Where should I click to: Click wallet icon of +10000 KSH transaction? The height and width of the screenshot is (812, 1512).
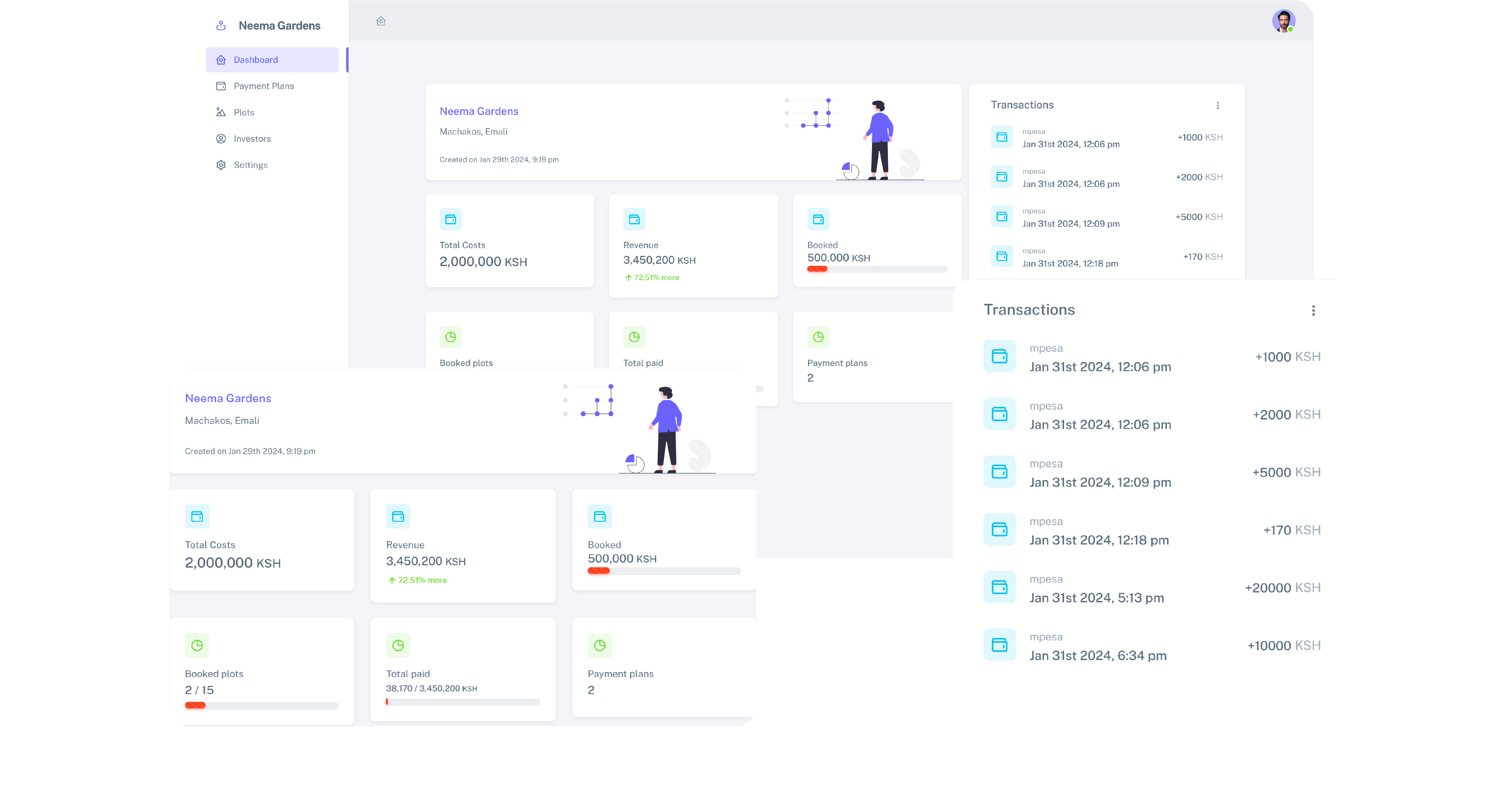(999, 645)
